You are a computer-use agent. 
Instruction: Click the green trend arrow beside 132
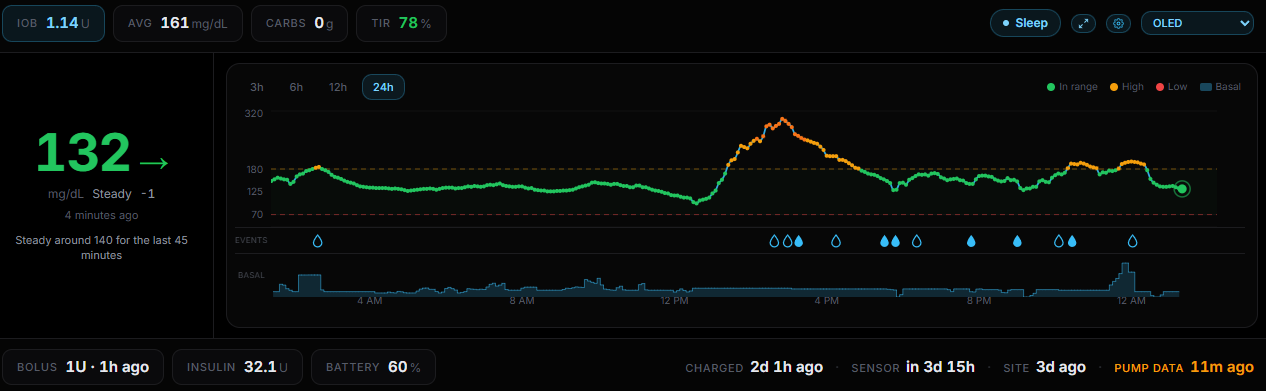pyautogui.click(x=154, y=162)
